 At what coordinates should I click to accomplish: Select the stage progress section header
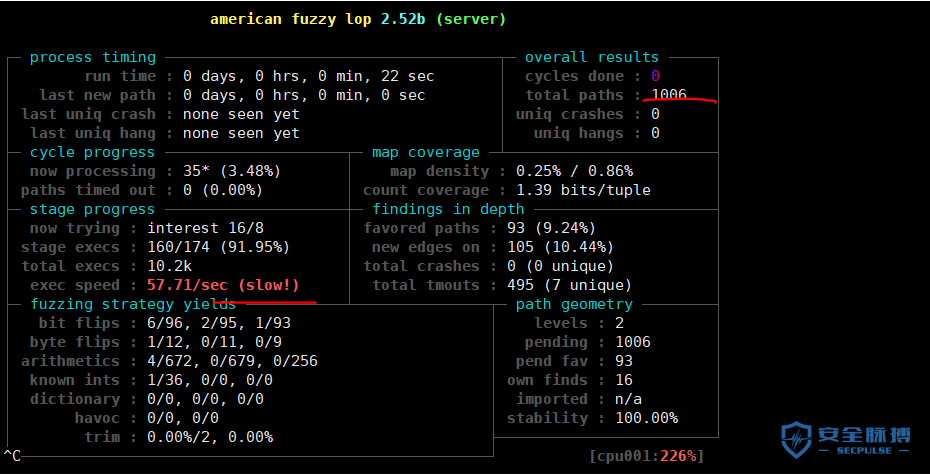pyautogui.click(x=92, y=209)
